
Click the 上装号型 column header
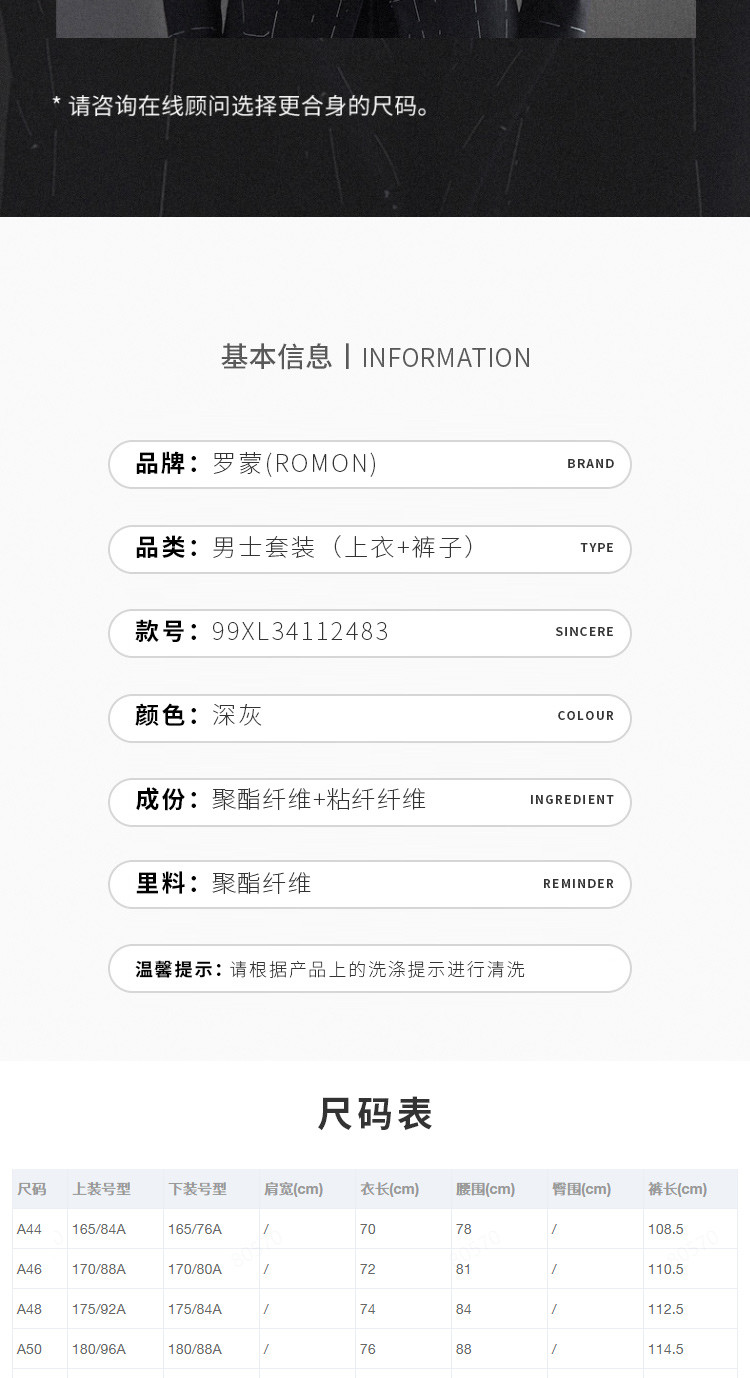101,1189
